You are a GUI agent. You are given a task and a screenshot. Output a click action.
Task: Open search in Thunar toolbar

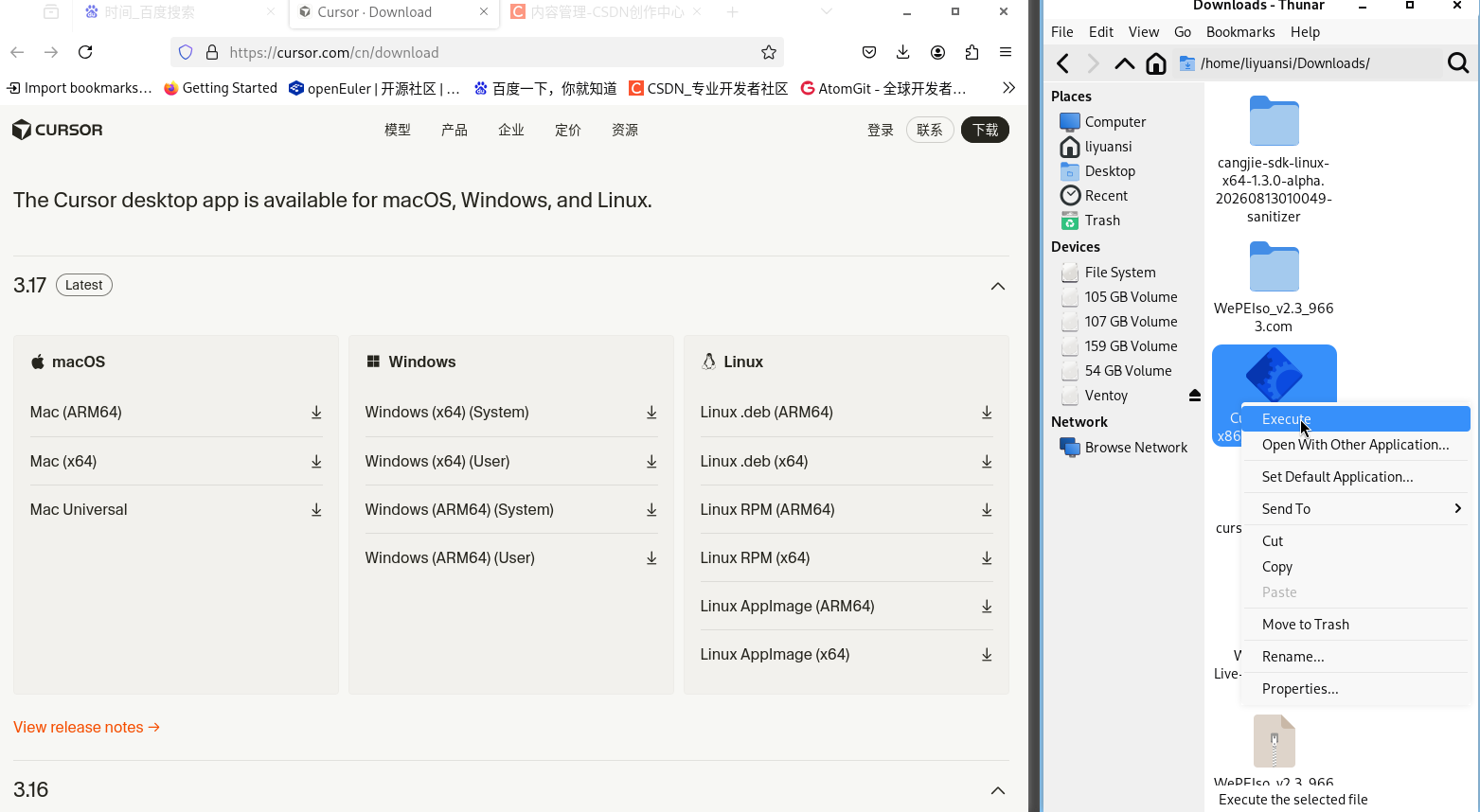click(1458, 63)
